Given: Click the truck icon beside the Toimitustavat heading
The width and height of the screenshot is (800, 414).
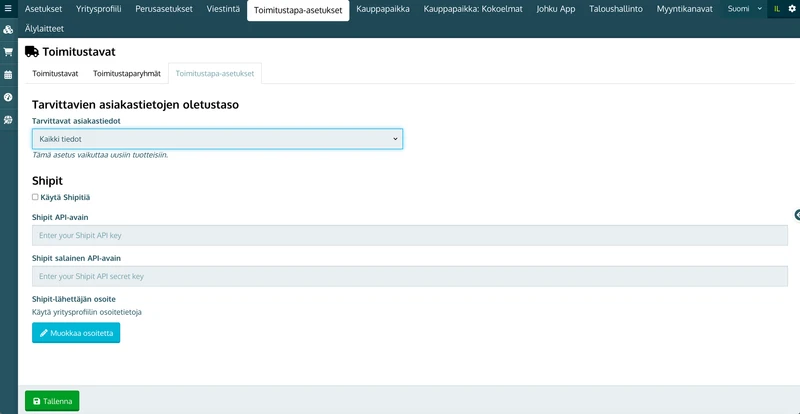Looking at the screenshot, I should pyautogui.click(x=32, y=52).
